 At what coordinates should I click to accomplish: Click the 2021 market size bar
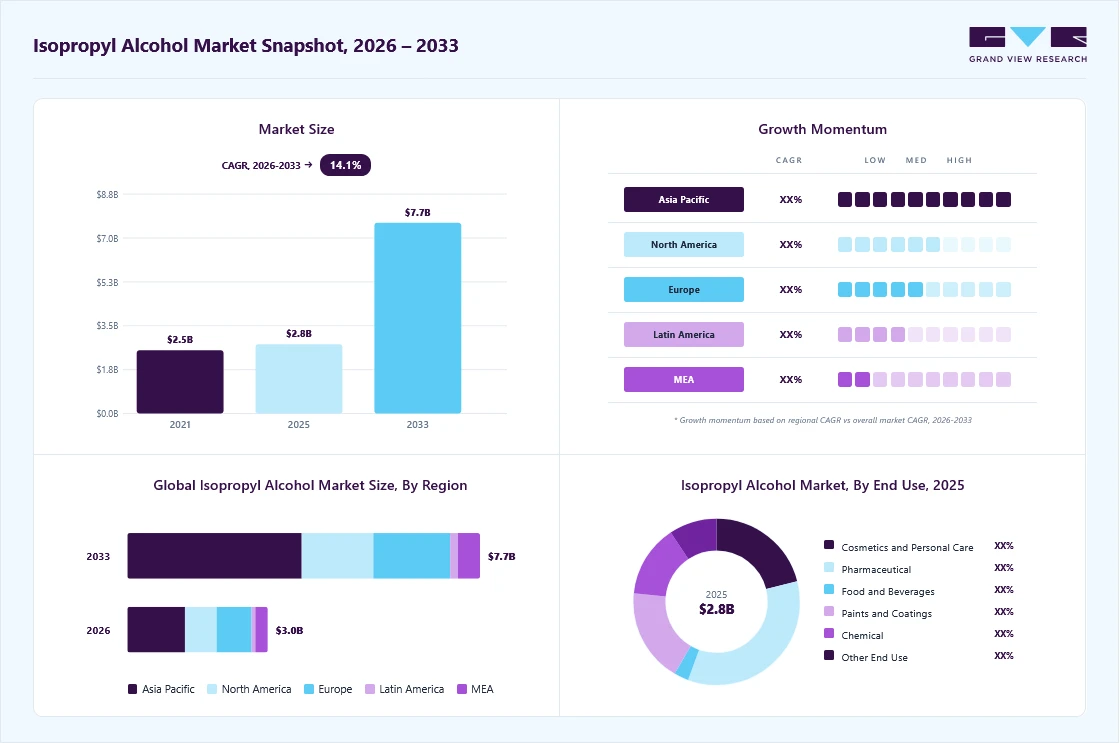(180, 382)
